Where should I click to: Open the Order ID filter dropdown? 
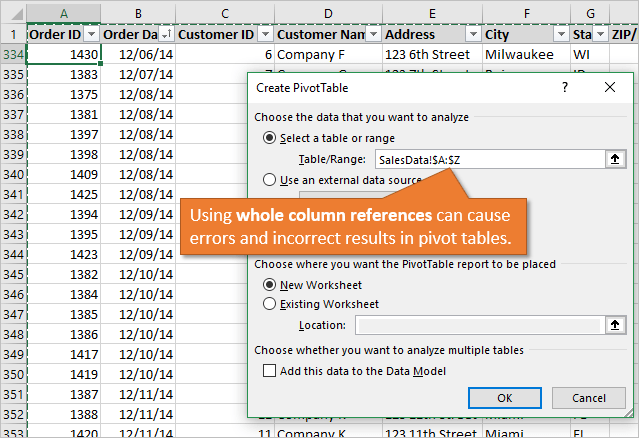coord(91,34)
